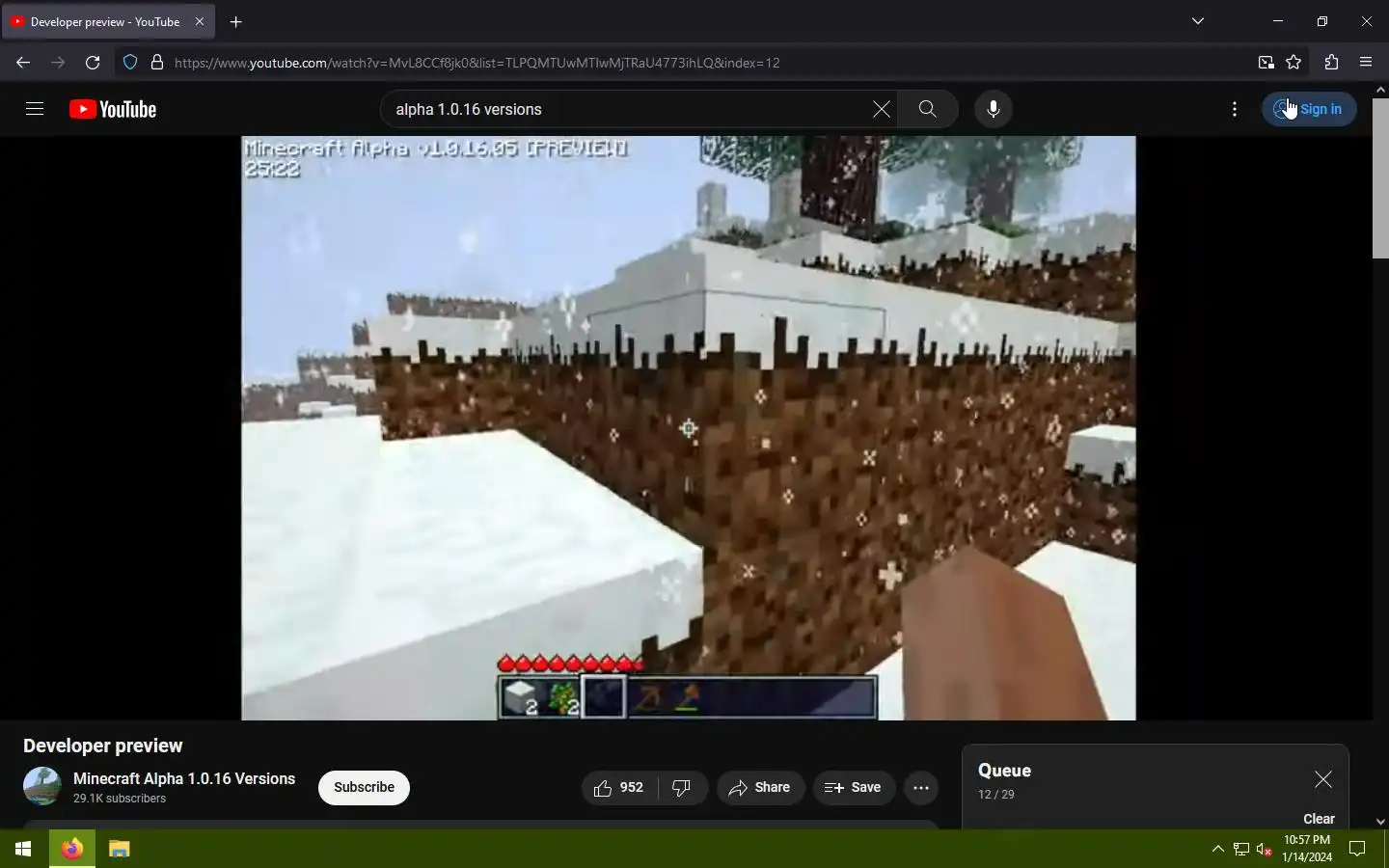Sign in to YouTube
Image resolution: width=1389 pixels, height=868 pixels.
[x=1309, y=109]
